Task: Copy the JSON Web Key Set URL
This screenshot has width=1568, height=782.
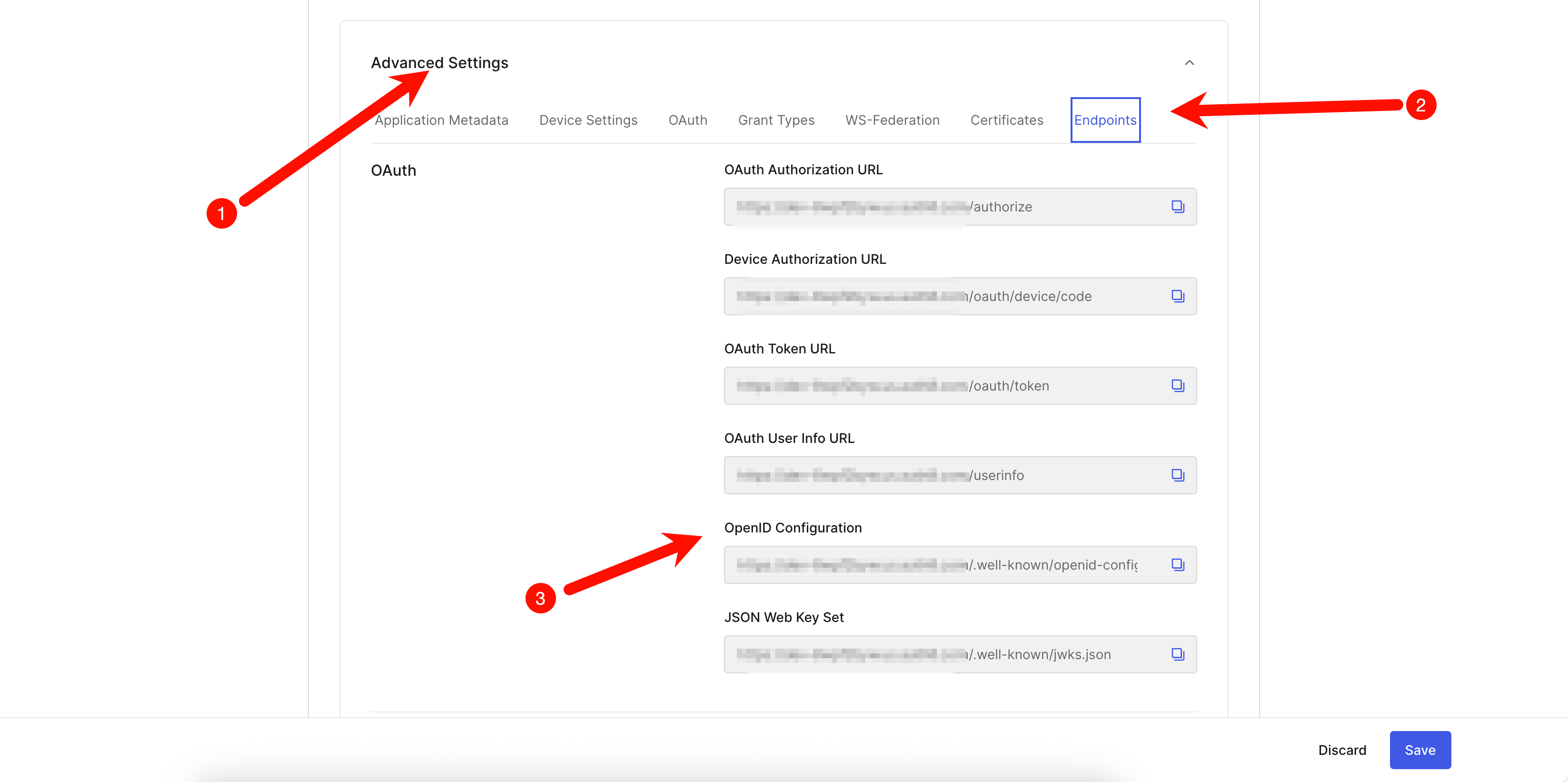Action: 1177,654
